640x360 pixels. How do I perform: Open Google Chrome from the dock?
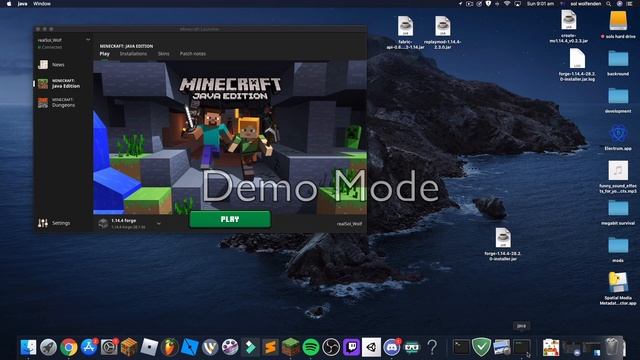point(69,347)
